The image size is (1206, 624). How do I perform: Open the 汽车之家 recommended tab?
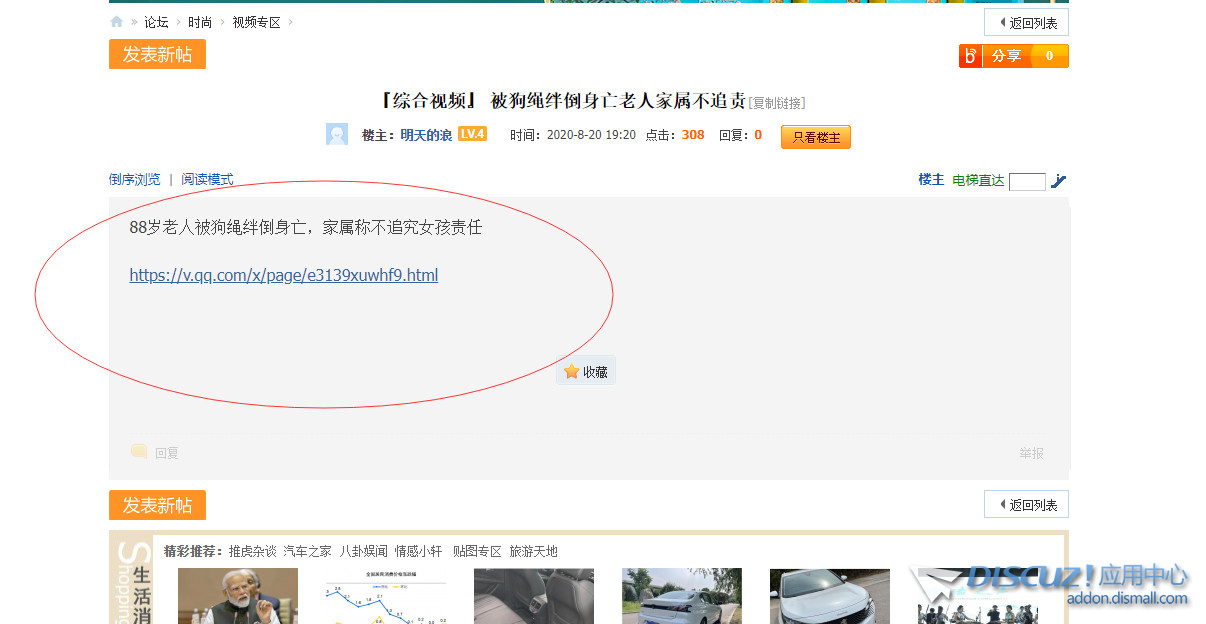pos(307,551)
